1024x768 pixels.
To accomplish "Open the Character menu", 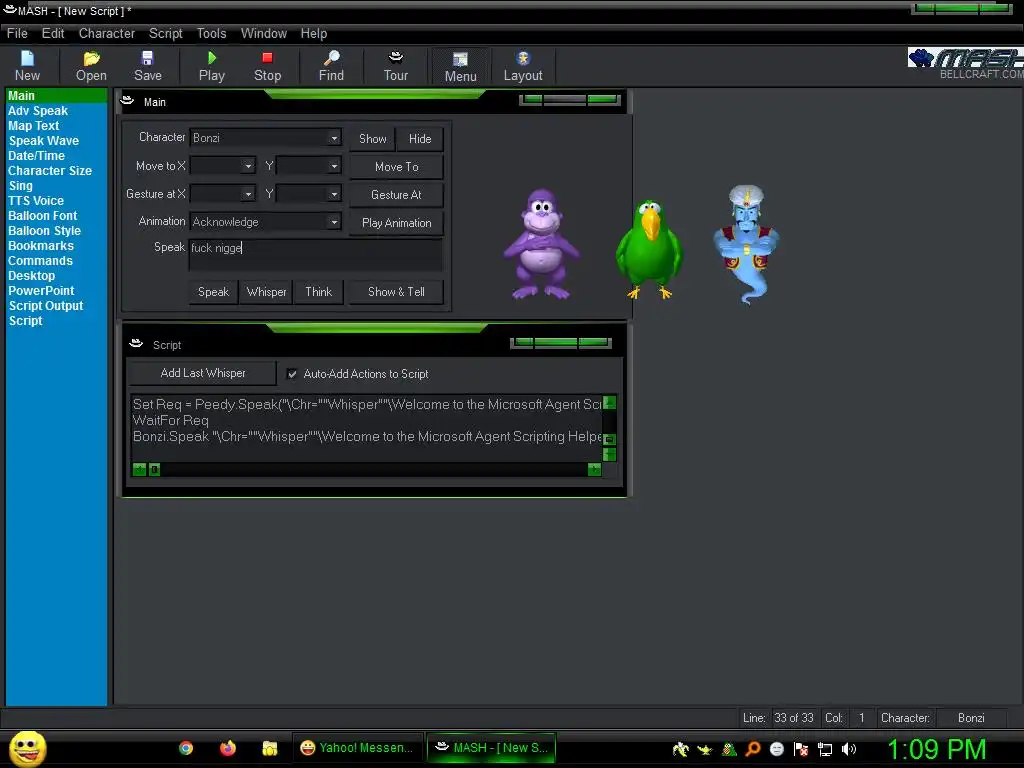I will (x=106, y=33).
